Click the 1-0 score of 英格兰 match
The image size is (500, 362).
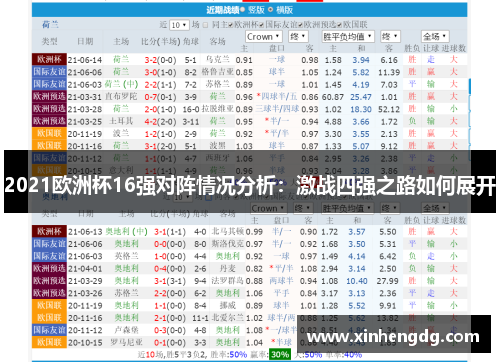coord(160,257)
